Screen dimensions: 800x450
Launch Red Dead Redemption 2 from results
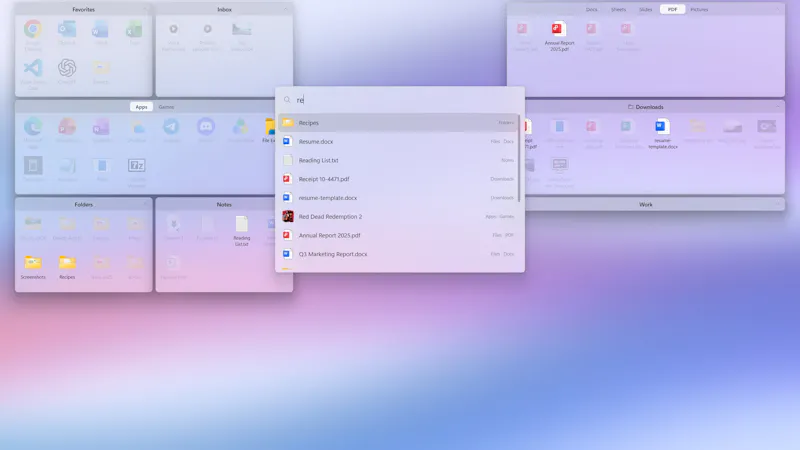pyautogui.click(x=398, y=216)
